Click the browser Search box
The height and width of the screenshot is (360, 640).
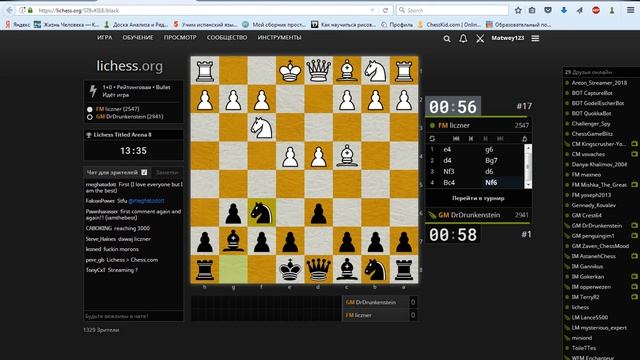(452, 10)
